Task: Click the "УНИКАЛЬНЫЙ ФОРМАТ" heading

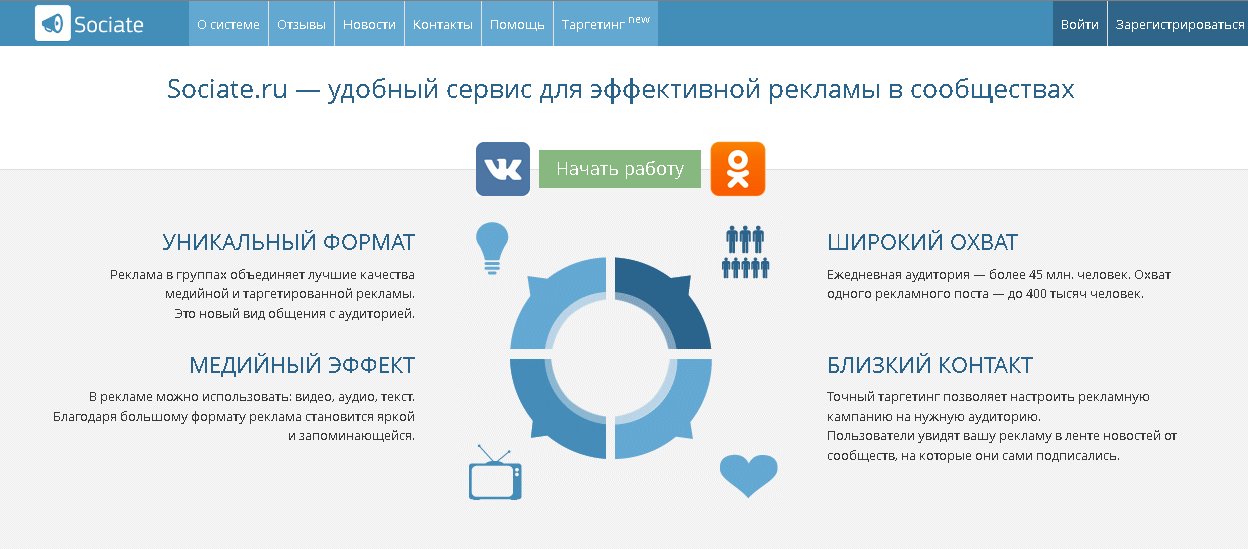Action: coord(288,242)
